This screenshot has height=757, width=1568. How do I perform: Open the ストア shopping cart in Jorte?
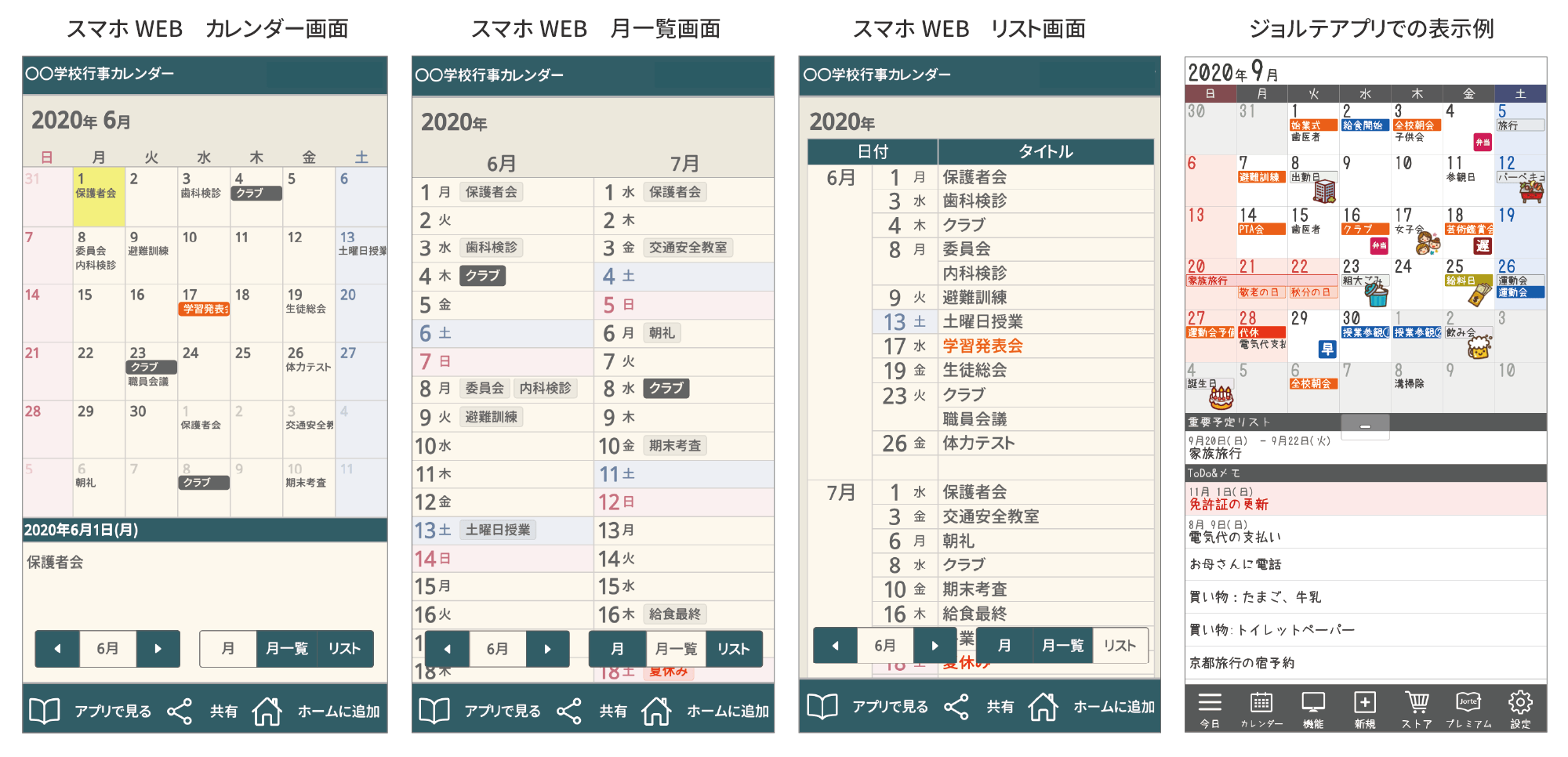pyautogui.click(x=1418, y=709)
